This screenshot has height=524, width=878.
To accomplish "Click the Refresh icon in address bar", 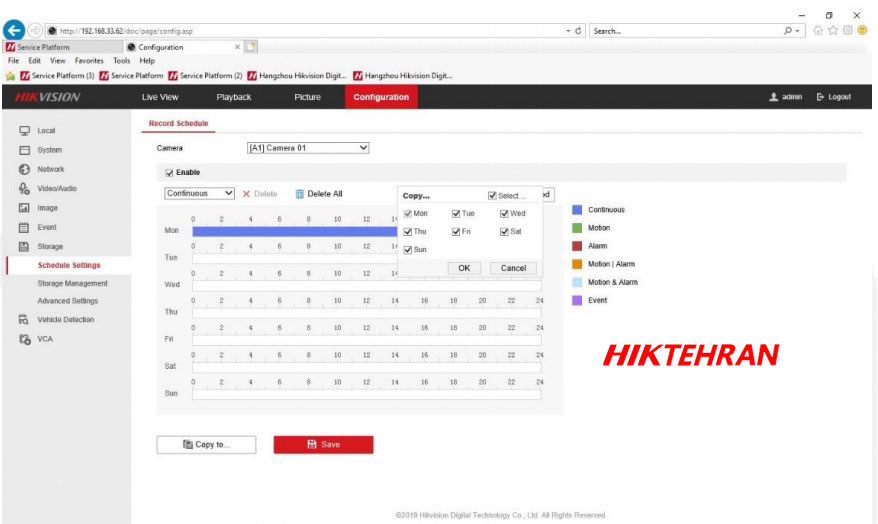I will (x=578, y=31).
